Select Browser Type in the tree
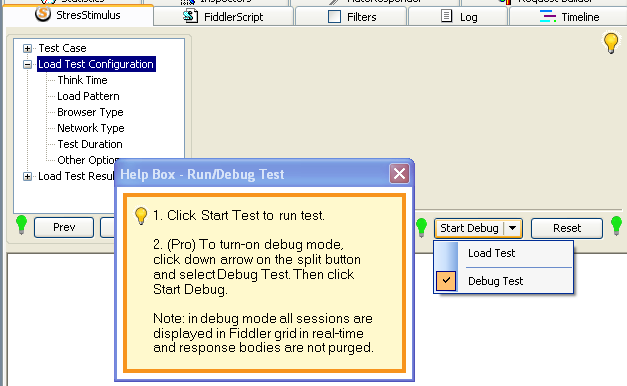Image resolution: width=627 pixels, height=386 pixels. [x=90, y=112]
